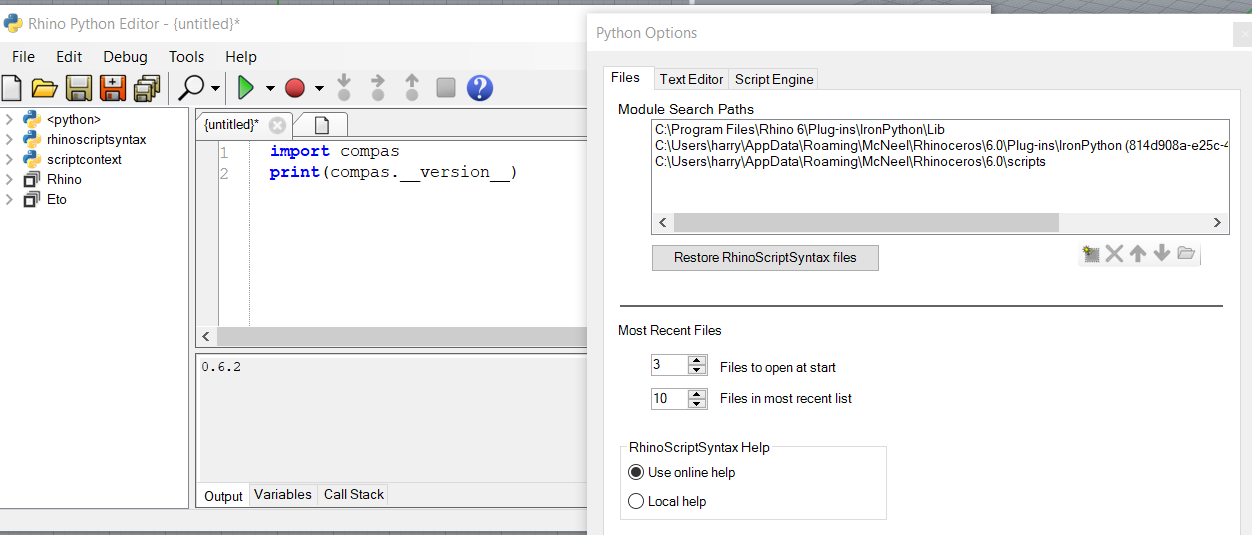
Task: Switch to the Text Editor tab
Action: point(691,79)
